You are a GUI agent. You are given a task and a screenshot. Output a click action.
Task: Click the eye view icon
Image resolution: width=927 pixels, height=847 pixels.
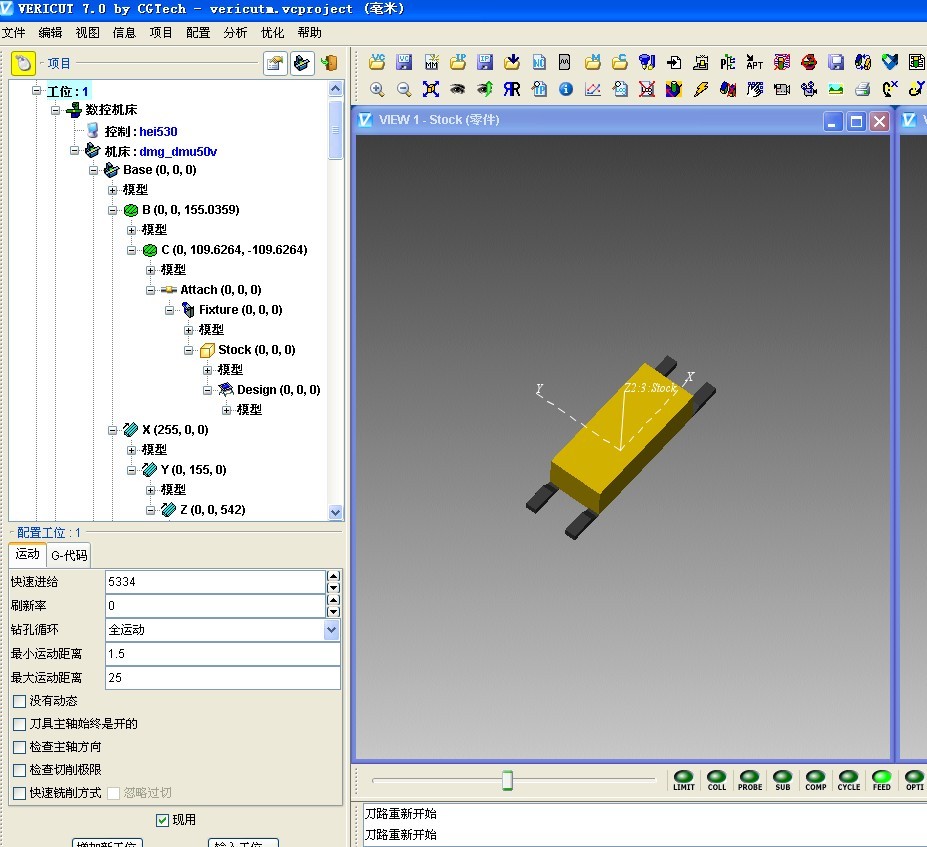pyautogui.click(x=458, y=89)
